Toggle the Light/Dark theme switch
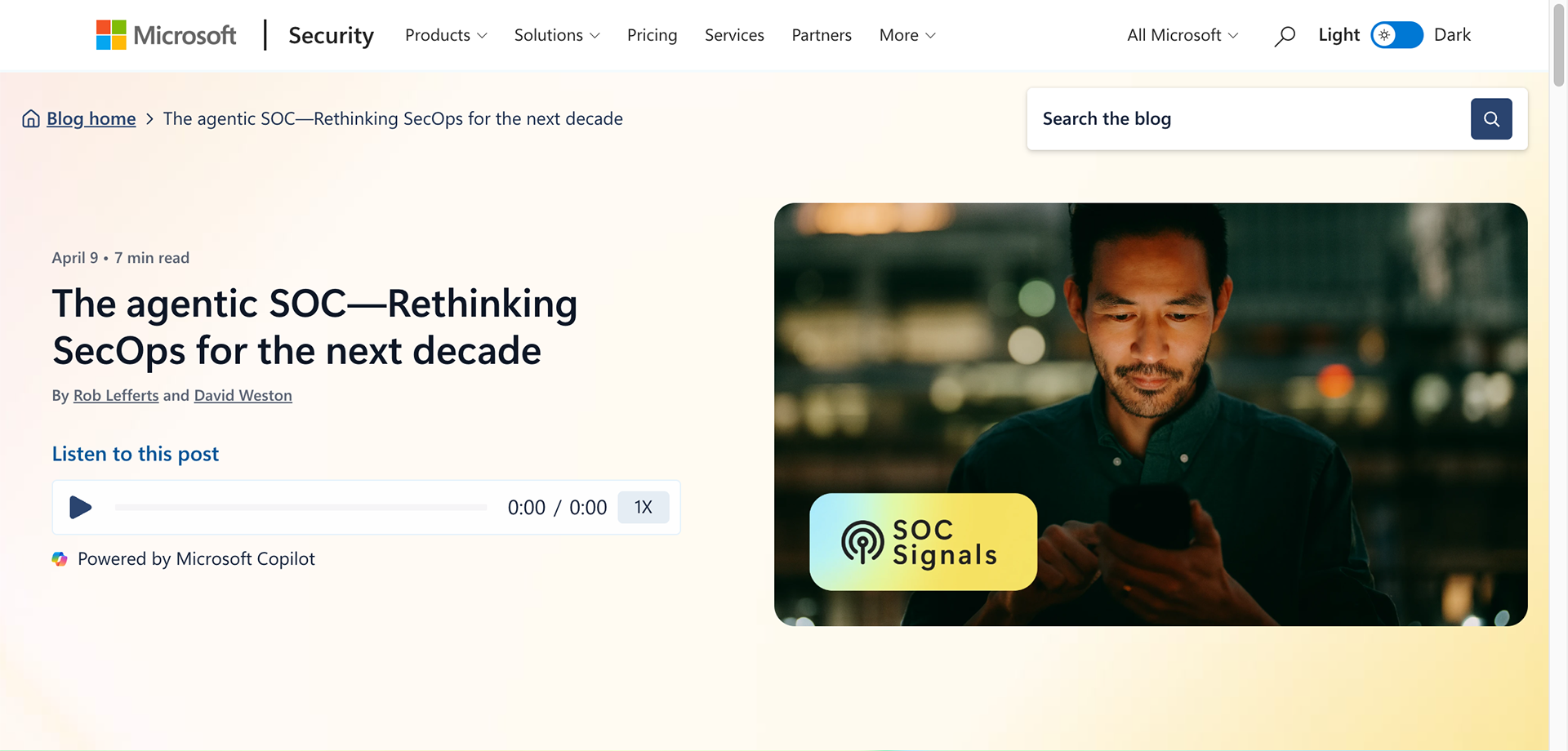The image size is (1568, 751). [x=1396, y=35]
